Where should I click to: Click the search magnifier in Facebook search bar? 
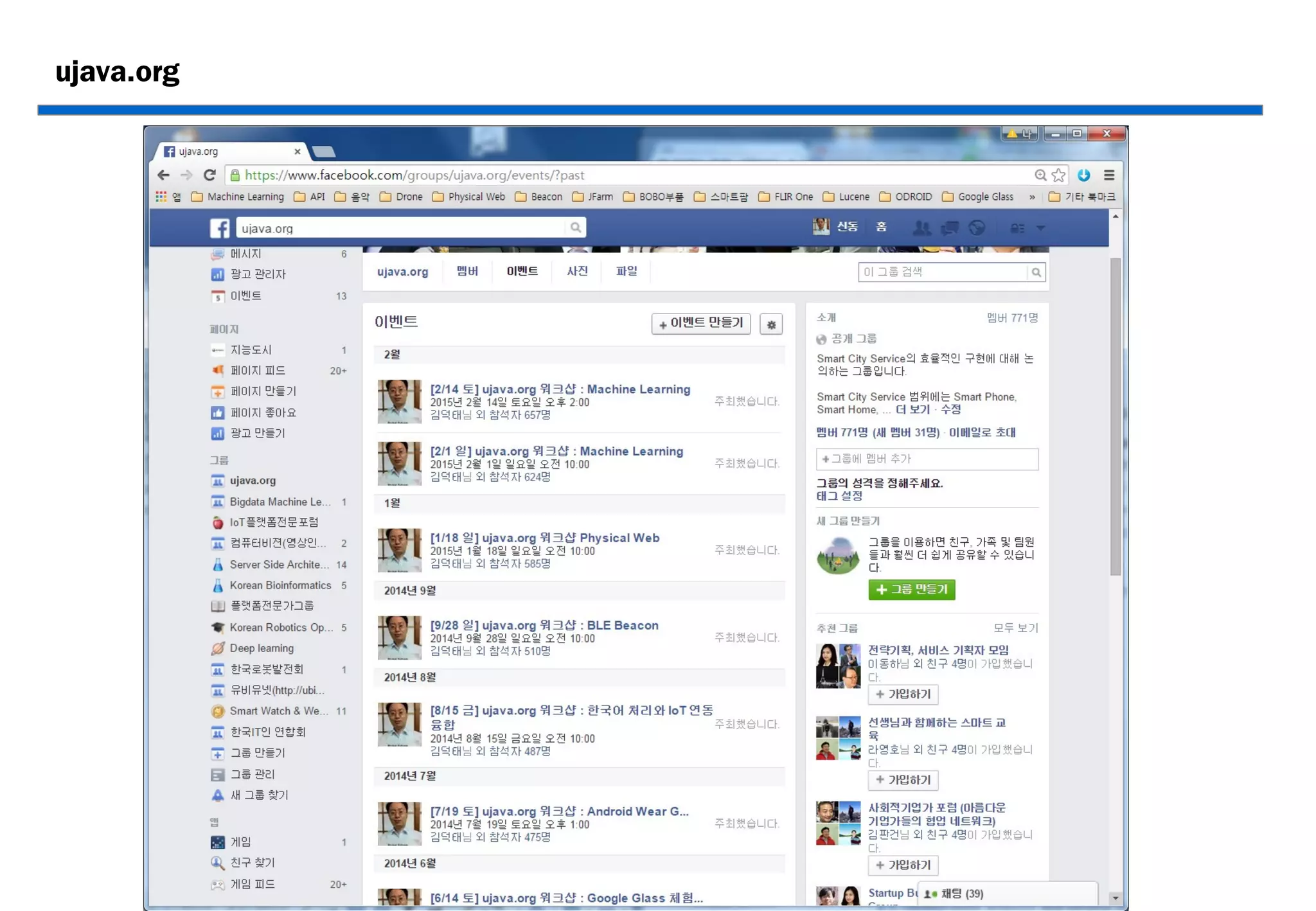(x=575, y=227)
